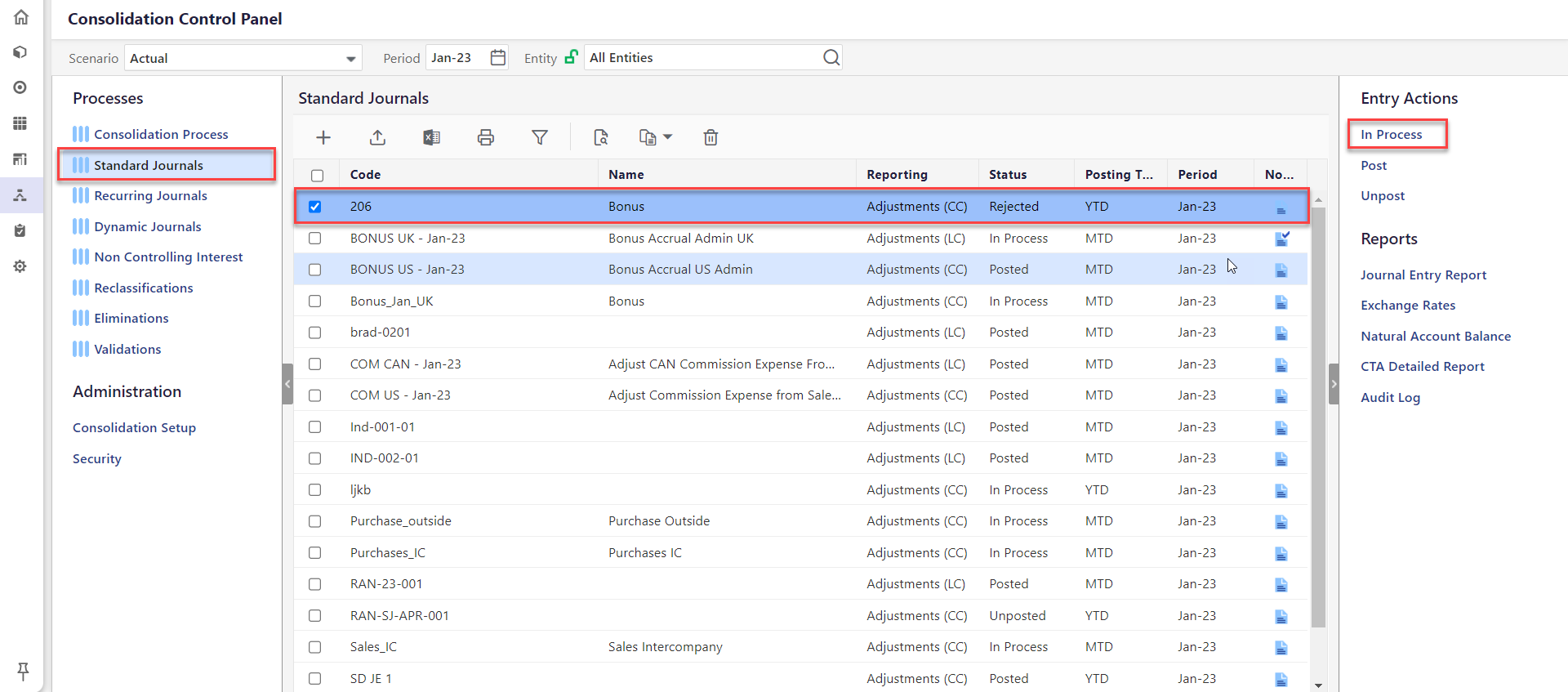This screenshot has width=1568, height=692.
Task: Click the copy document icon in toolbar
Action: (648, 137)
